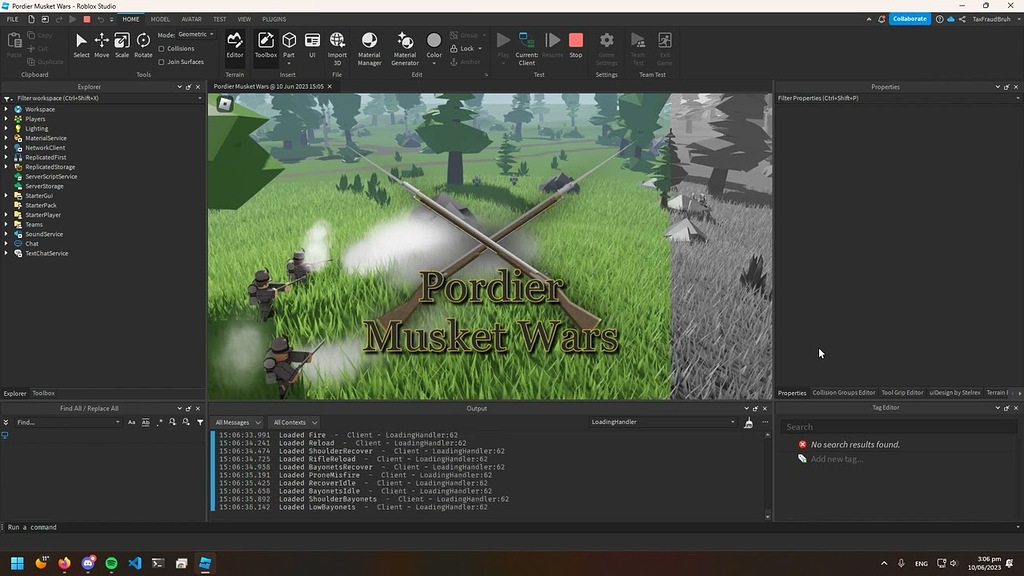
Task: Activate the Move tool
Action: [x=101, y=46]
